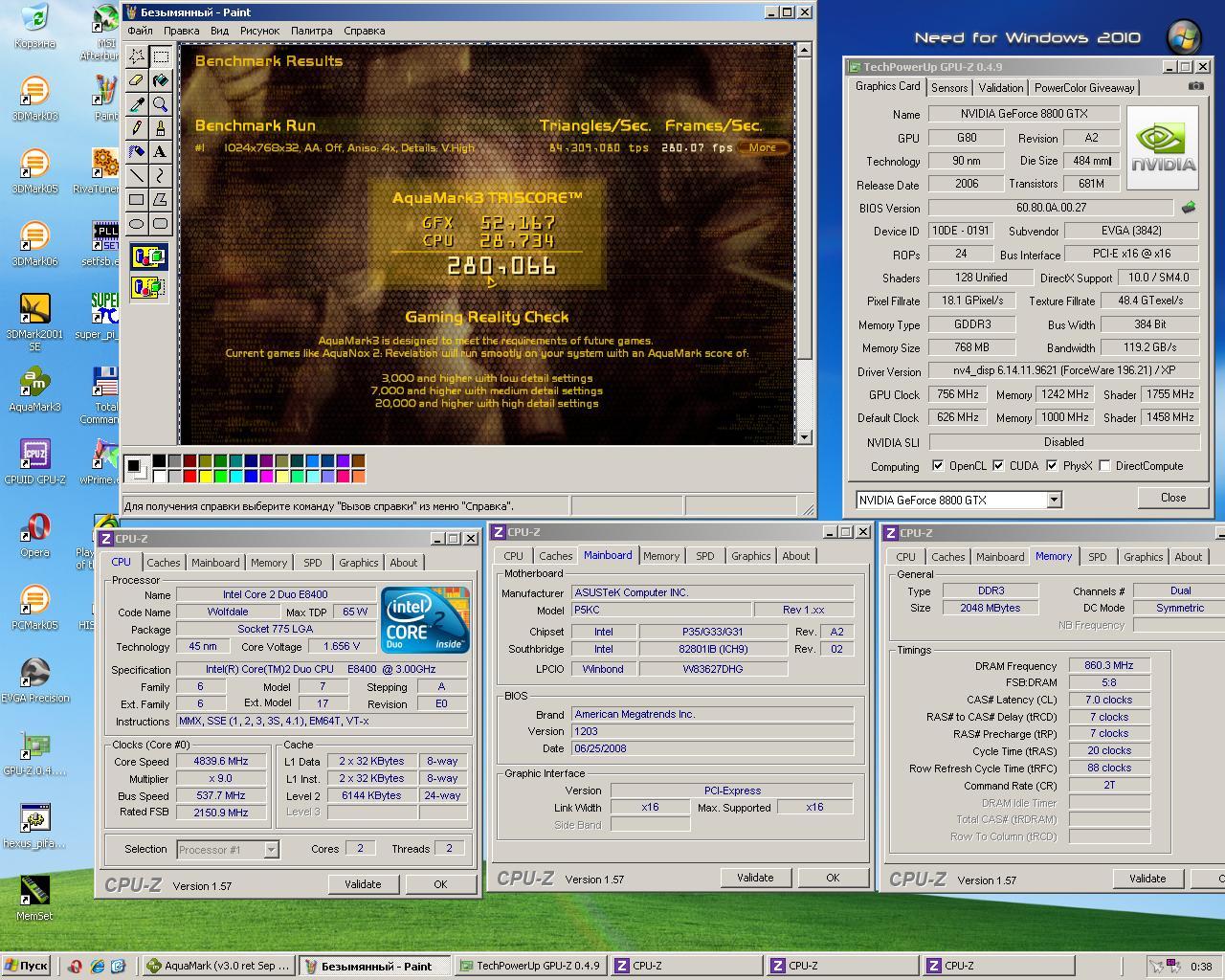1225x980 pixels.
Task: Toggle the CUDA checkbox in GPU-Z
Action: point(998,466)
